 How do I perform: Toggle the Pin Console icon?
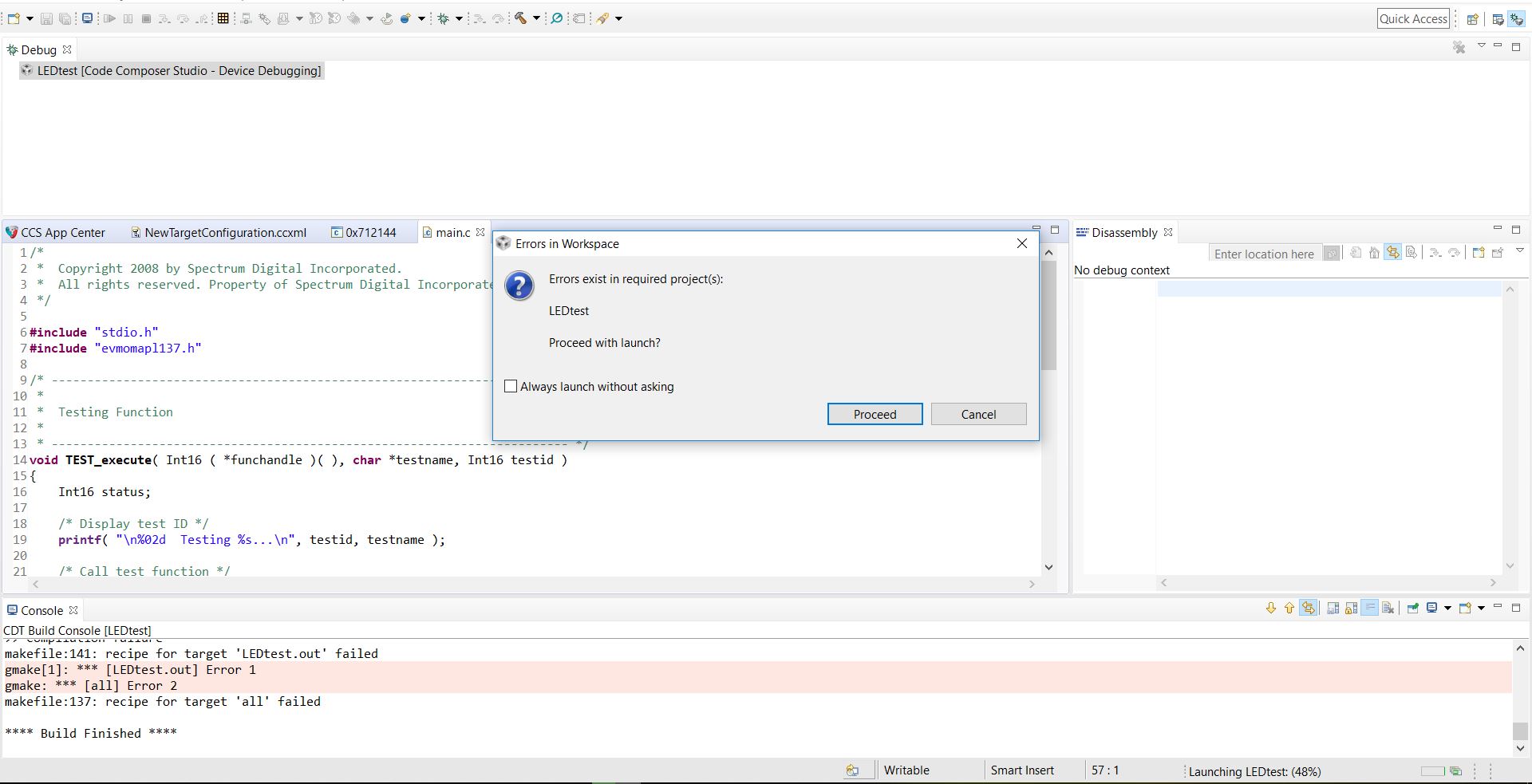click(x=1412, y=609)
